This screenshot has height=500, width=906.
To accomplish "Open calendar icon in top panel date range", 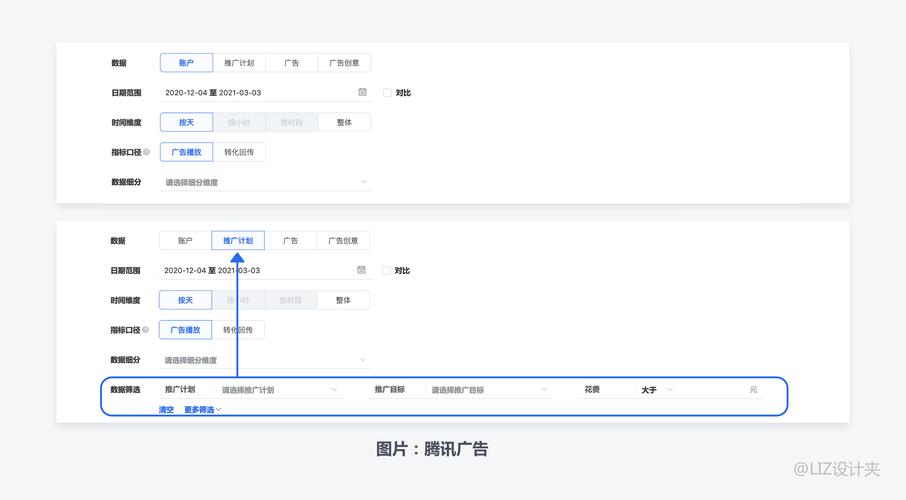I will [x=362, y=92].
